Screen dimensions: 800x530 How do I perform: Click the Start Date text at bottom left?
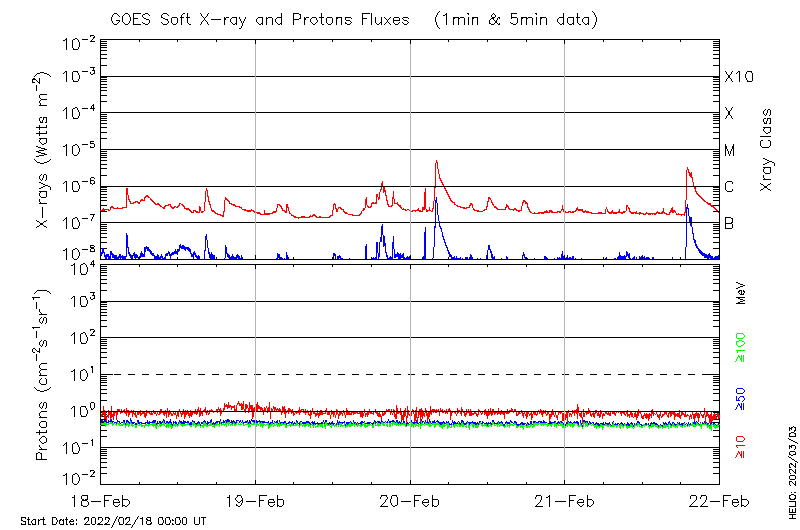click(x=113, y=521)
